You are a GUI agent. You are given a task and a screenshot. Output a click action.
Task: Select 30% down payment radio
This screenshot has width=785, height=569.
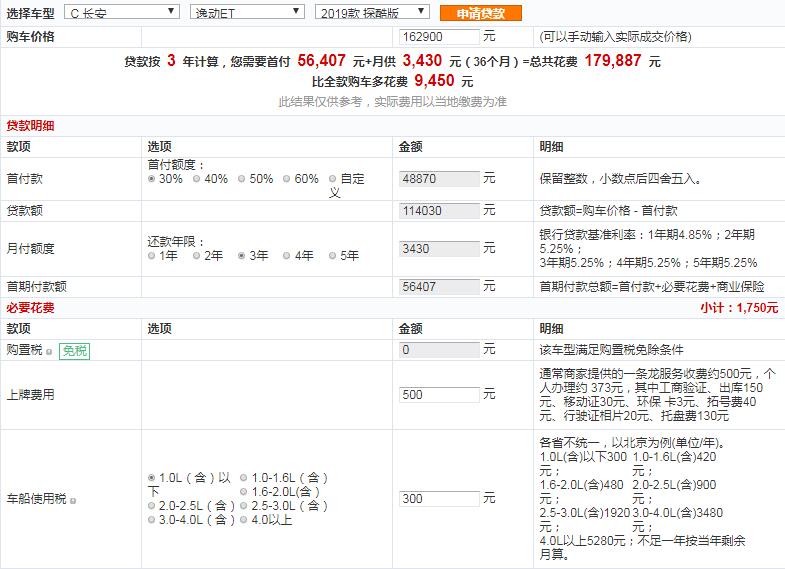tap(151, 179)
